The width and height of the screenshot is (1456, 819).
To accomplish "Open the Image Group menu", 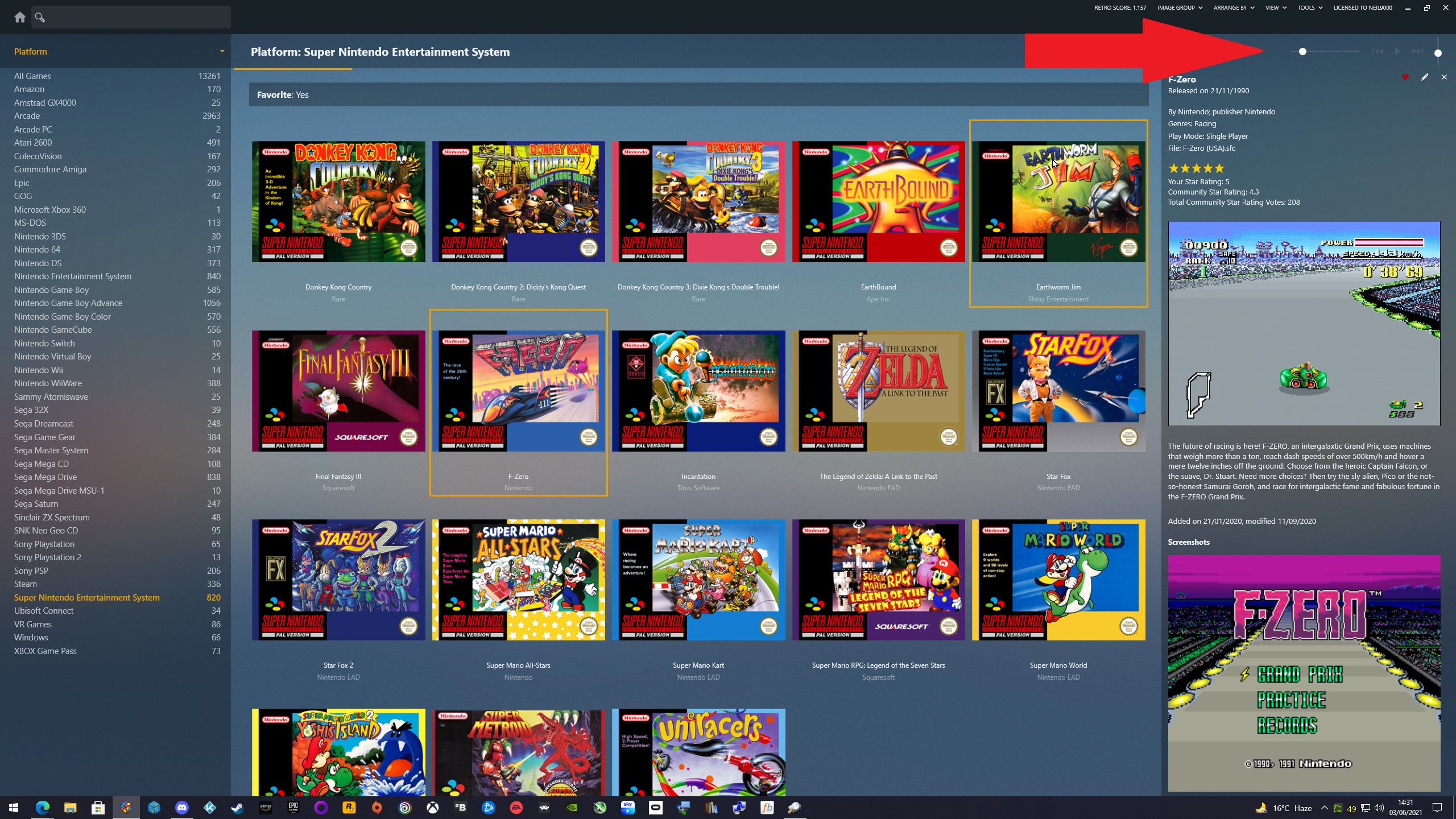I will click(x=1180, y=8).
